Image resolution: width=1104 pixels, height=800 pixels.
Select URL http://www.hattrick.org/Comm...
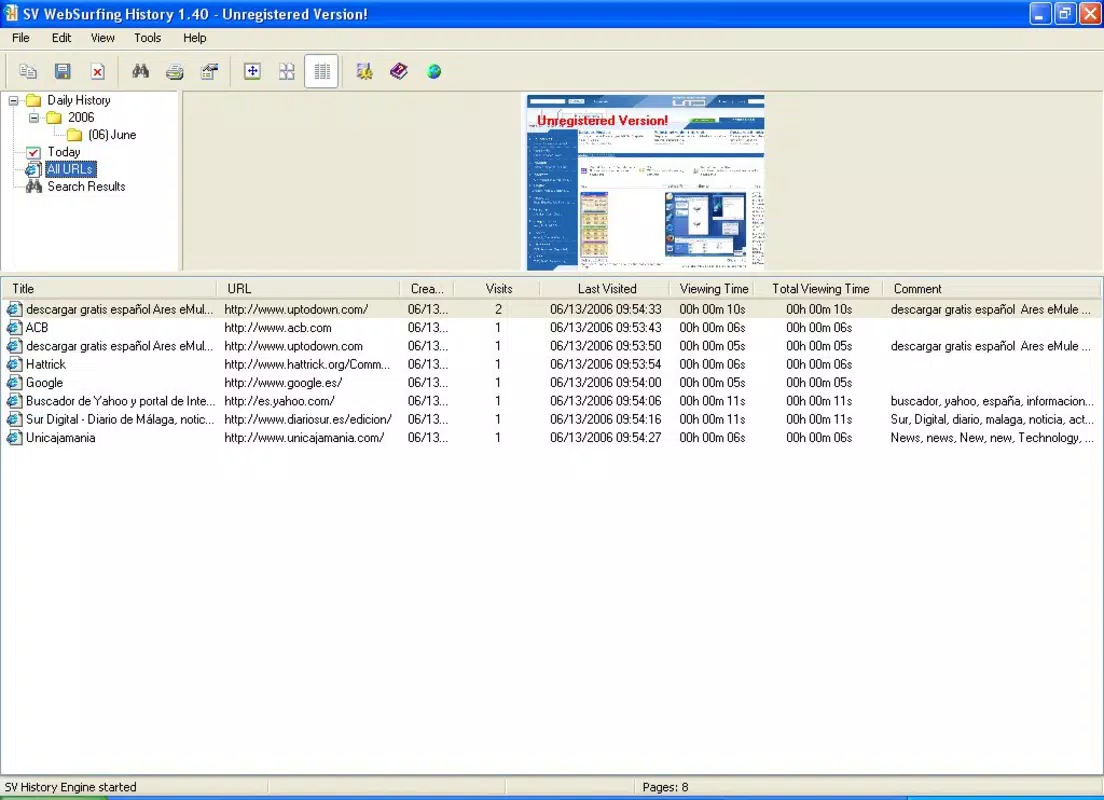(307, 364)
